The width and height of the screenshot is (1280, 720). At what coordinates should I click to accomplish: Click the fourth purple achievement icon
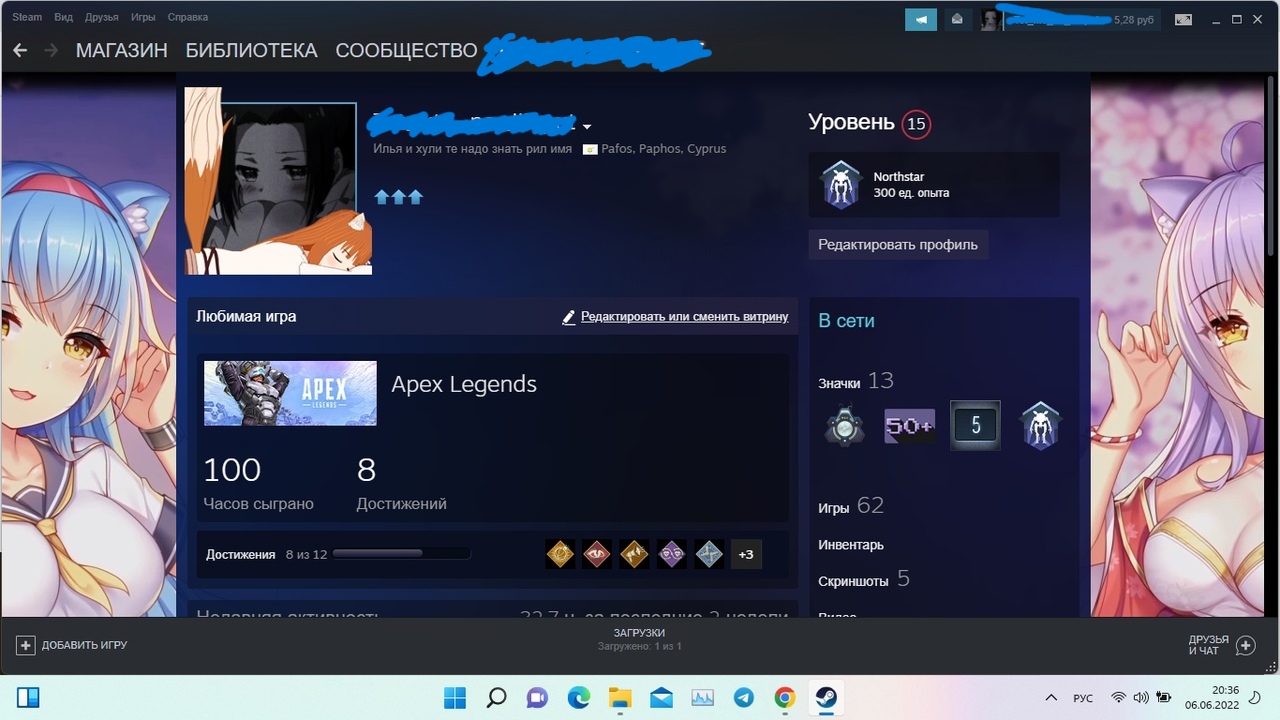click(672, 554)
